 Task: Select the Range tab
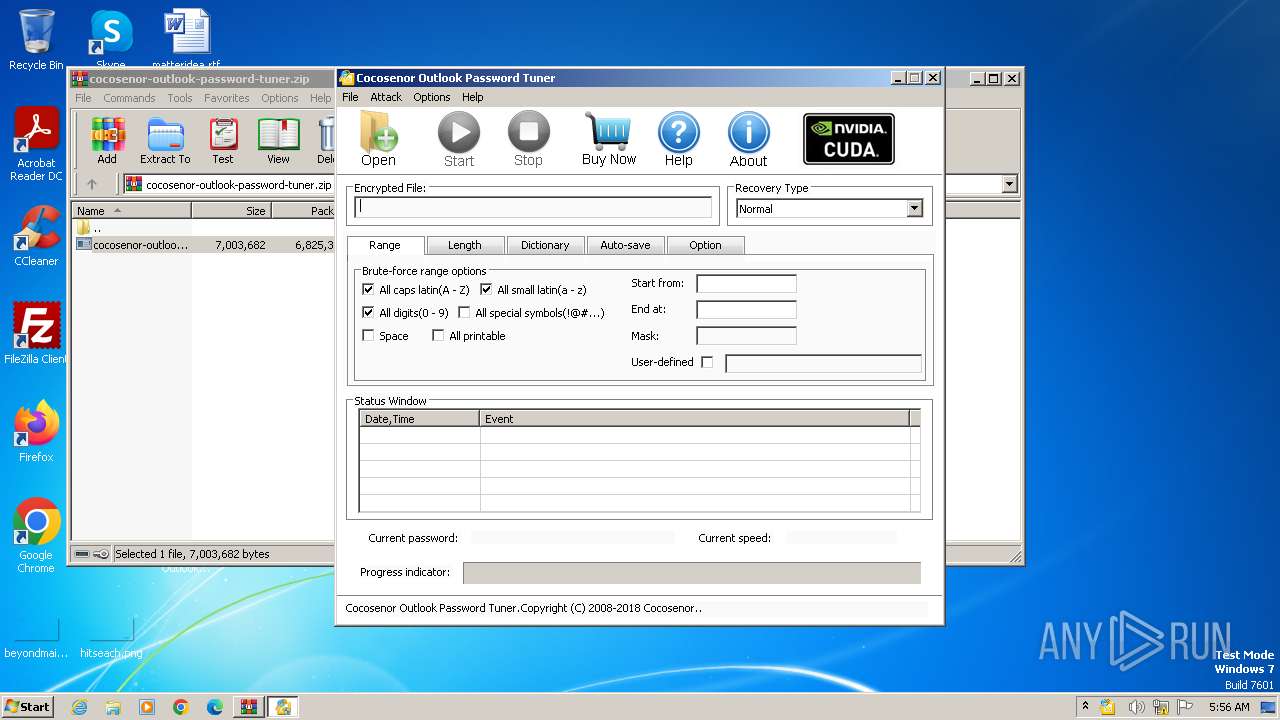[x=385, y=245]
